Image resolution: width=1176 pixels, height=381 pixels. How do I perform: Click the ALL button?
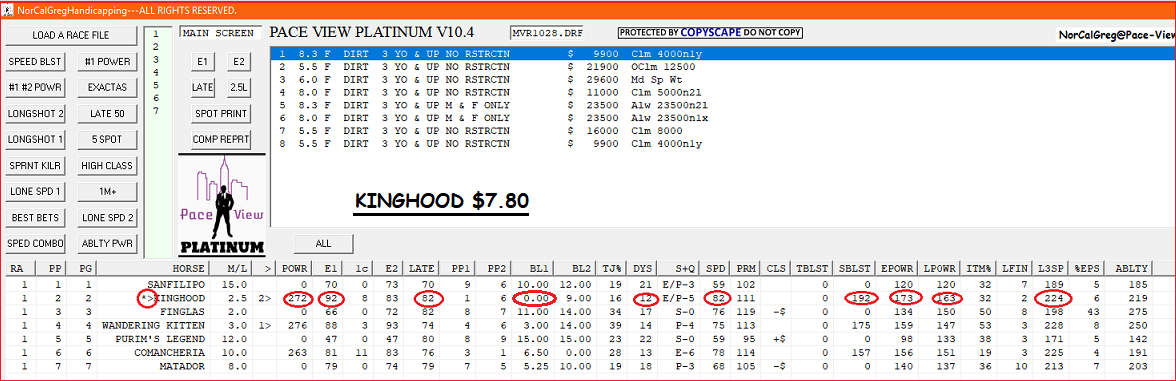(x=323, y=243)
